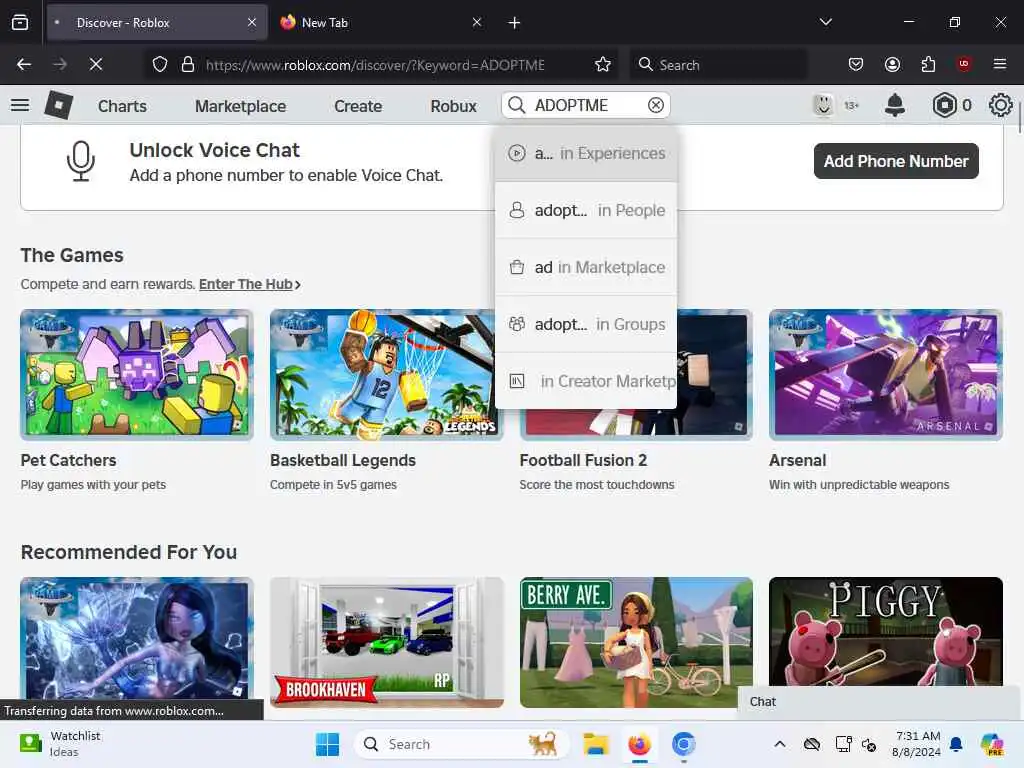Show site security lock info
This screenshot has height=768, width=1024.
(x=188, y=64)
